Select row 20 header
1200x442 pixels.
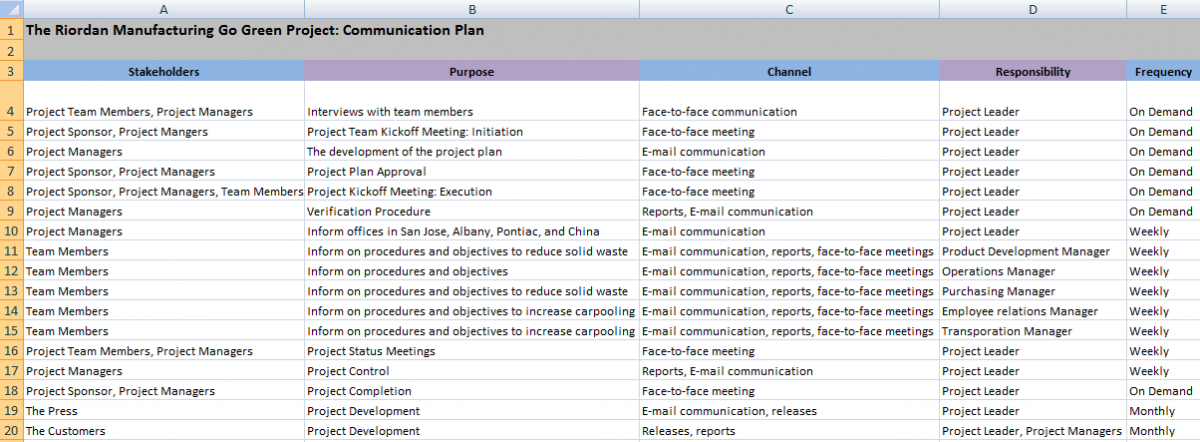[11, 431]
